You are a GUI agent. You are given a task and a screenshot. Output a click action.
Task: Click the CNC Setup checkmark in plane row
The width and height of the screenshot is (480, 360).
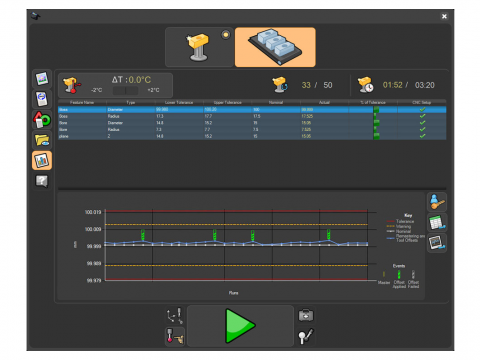click(422, 136)
